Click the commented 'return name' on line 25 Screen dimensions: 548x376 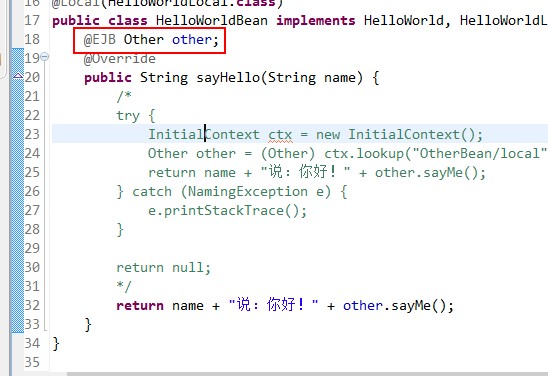click(x=192, y=173)
